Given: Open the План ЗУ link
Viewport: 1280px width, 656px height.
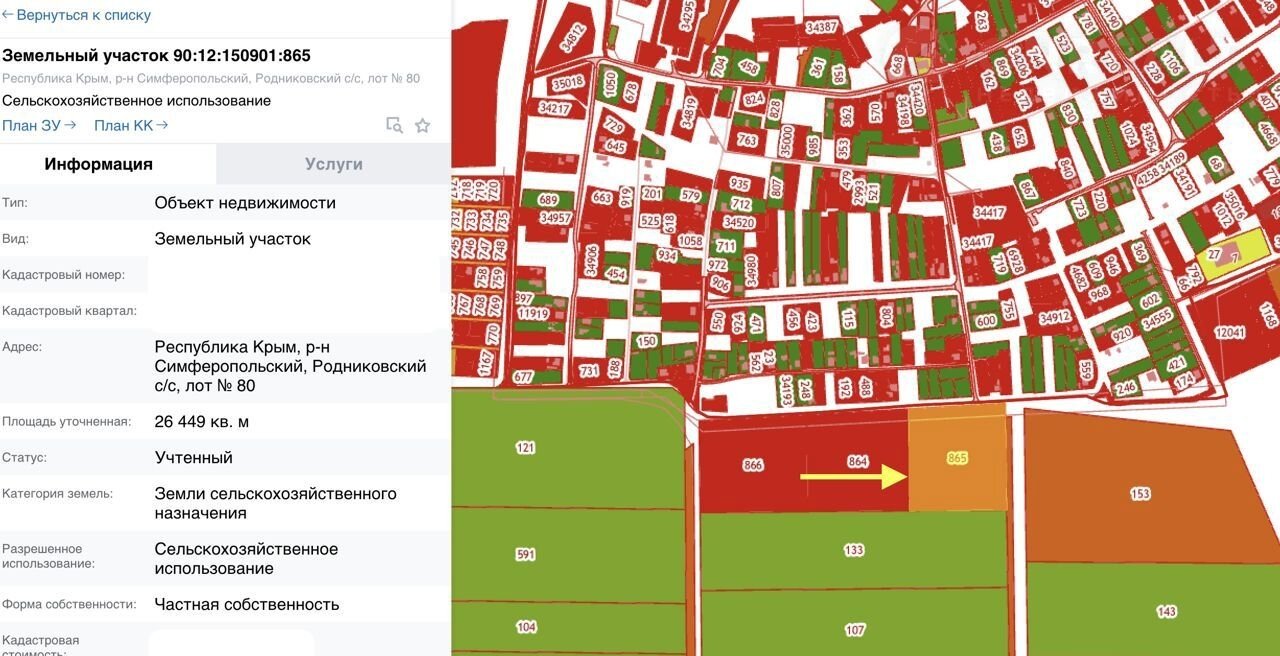Looking at the screenshot, I should [x=39, y=125].
